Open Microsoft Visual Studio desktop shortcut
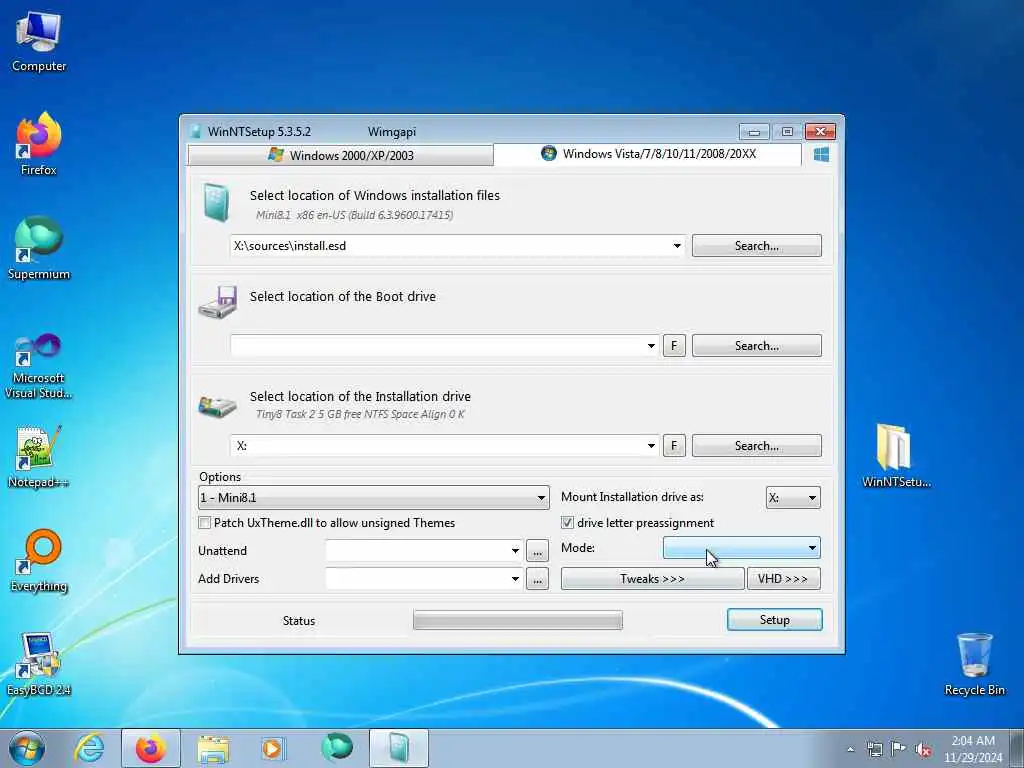 click(x=39, y=366)
